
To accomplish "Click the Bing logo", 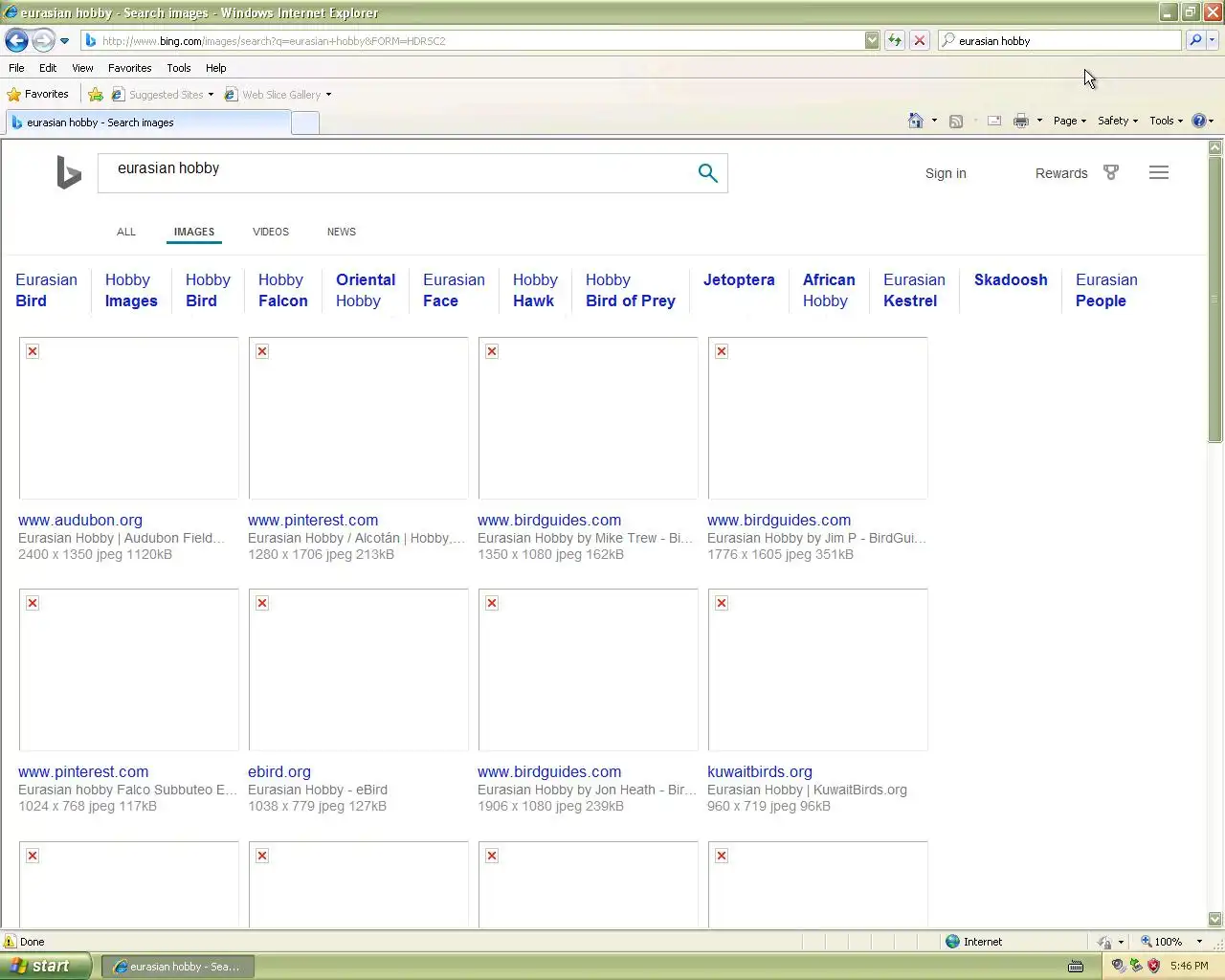I will tap(68, 172).
